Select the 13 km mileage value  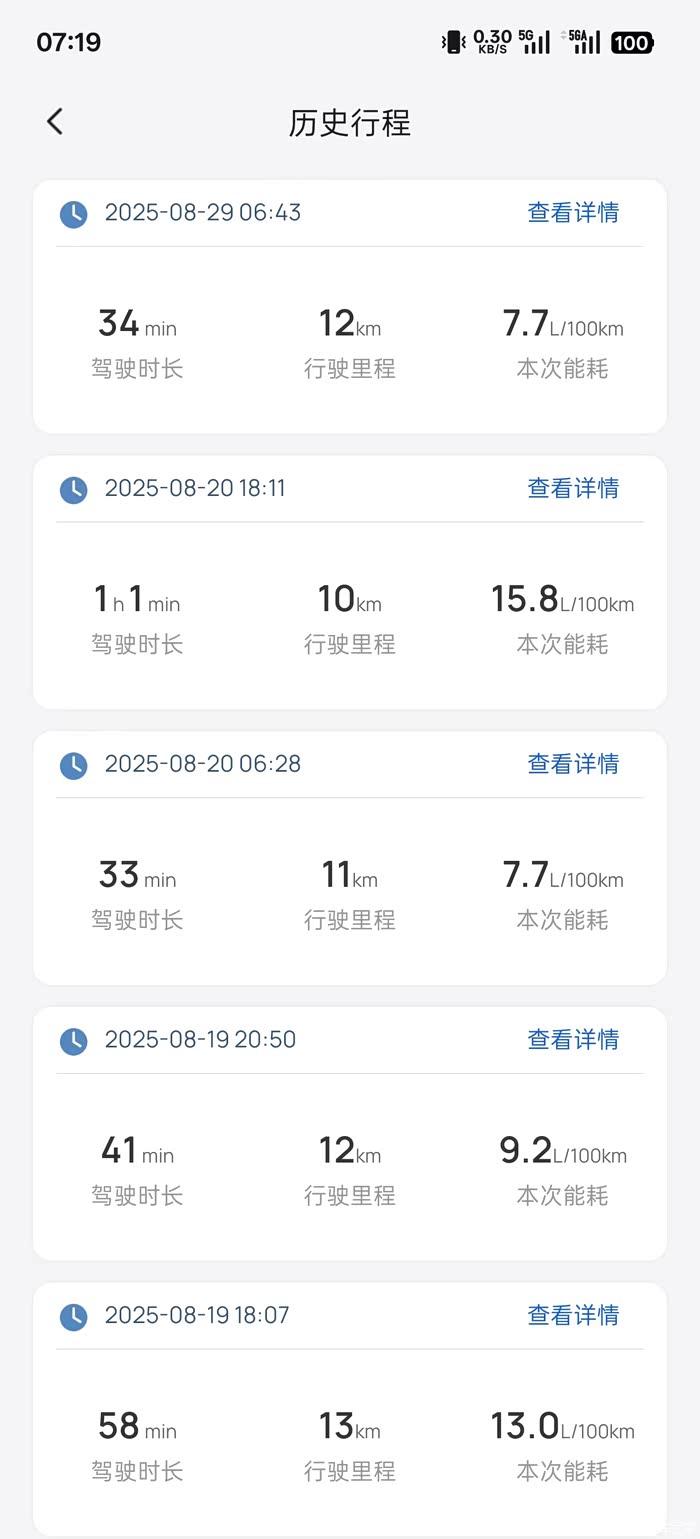[x=349, y=1427]
